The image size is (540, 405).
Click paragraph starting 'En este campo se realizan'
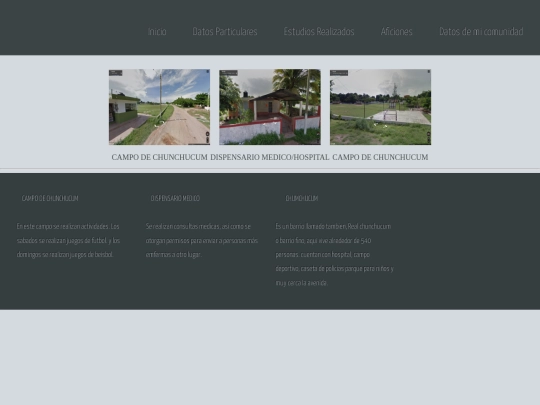point(69,240)
